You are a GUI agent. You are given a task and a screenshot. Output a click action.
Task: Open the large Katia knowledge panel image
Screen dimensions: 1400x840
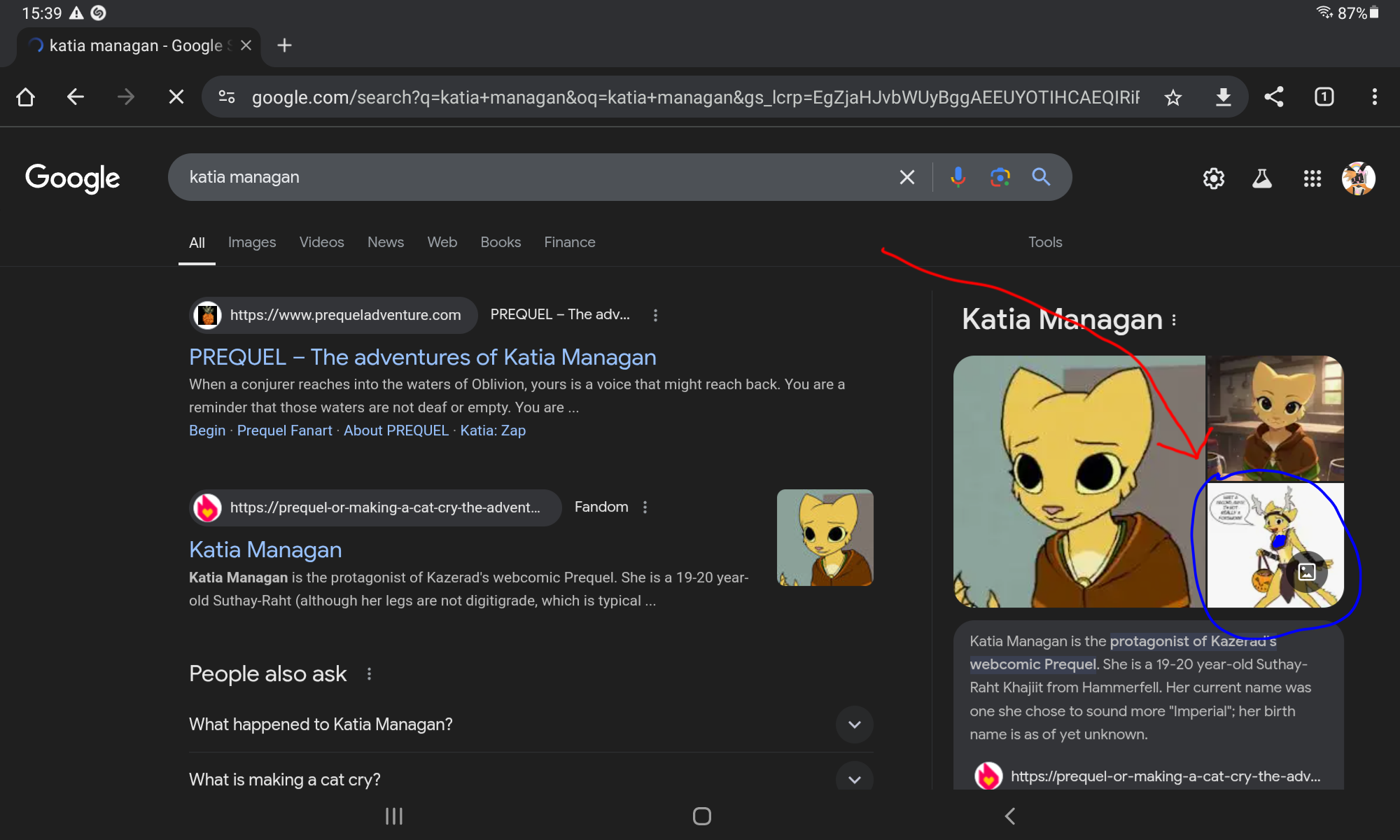[1079, 482]
